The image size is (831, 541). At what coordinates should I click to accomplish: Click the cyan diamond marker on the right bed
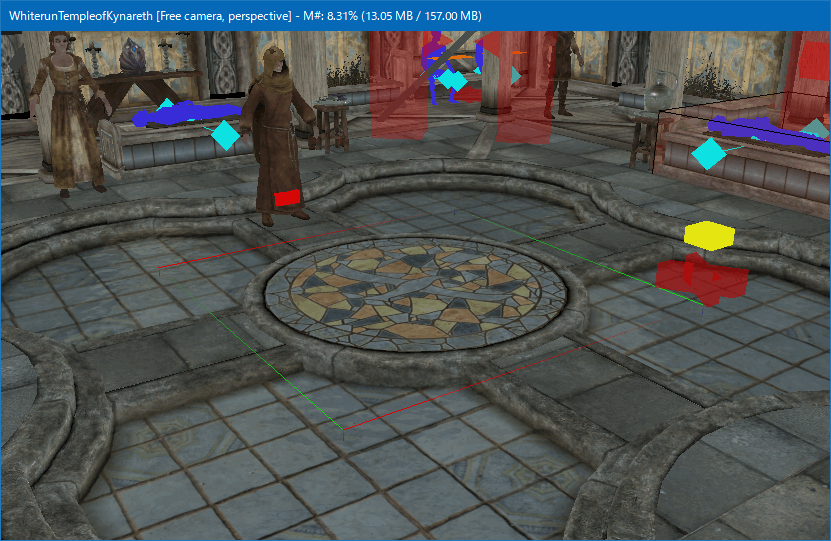point(709,154)
